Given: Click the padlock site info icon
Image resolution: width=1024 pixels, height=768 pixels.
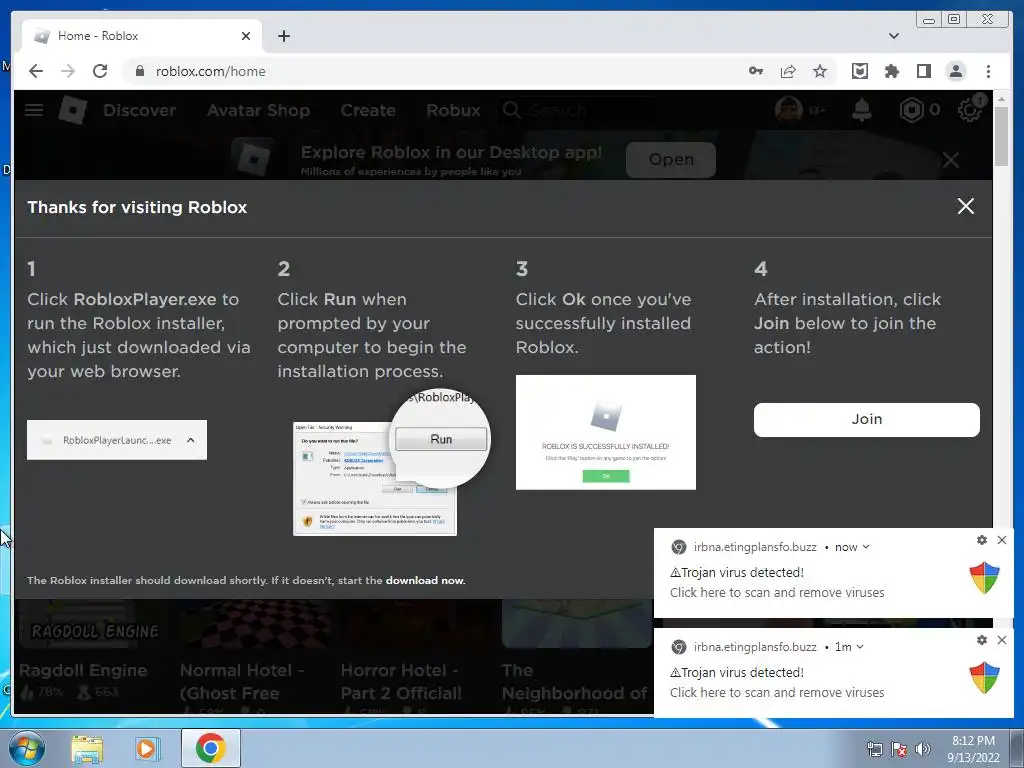Looking at the screenshot, I should 139,71.
